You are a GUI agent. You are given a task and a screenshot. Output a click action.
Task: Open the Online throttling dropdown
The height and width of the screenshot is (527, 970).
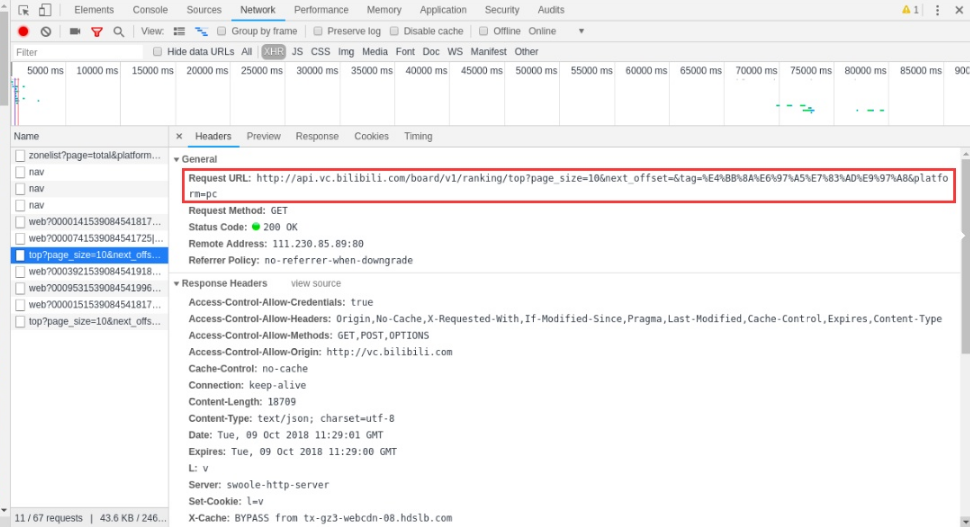(556, 31)
